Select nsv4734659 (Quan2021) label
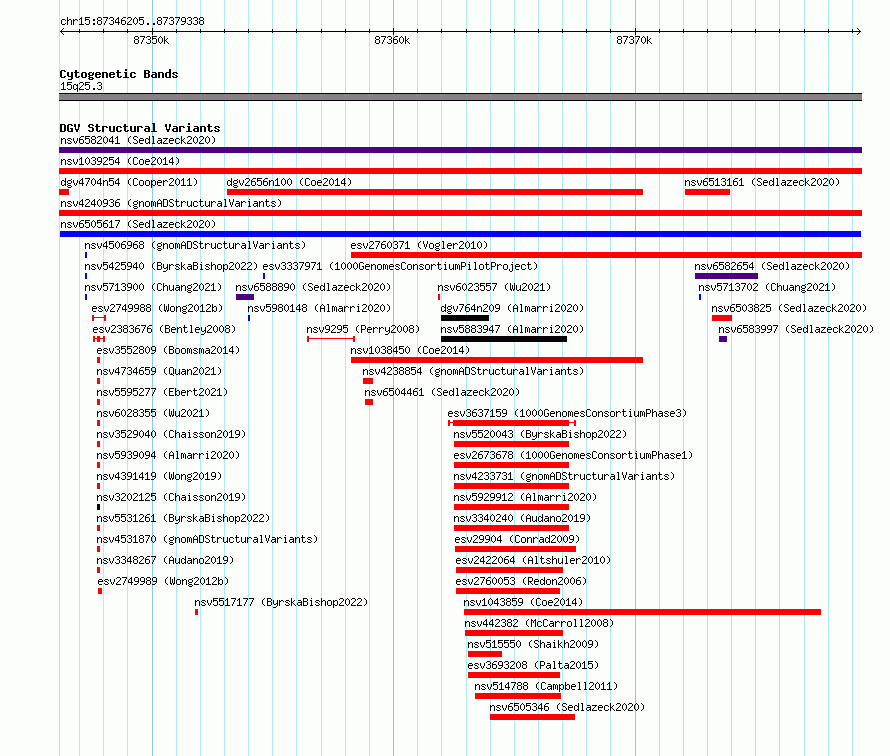890x756 pixels. pyautogui.click(x=159, y=371)
